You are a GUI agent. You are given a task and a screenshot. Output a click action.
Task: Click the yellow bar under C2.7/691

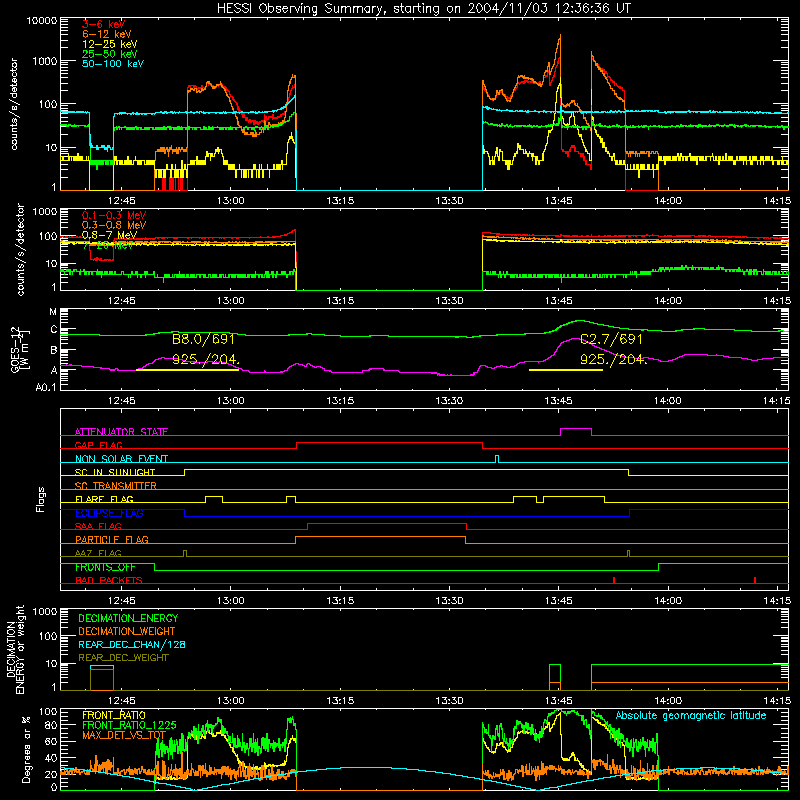point(566,369)
